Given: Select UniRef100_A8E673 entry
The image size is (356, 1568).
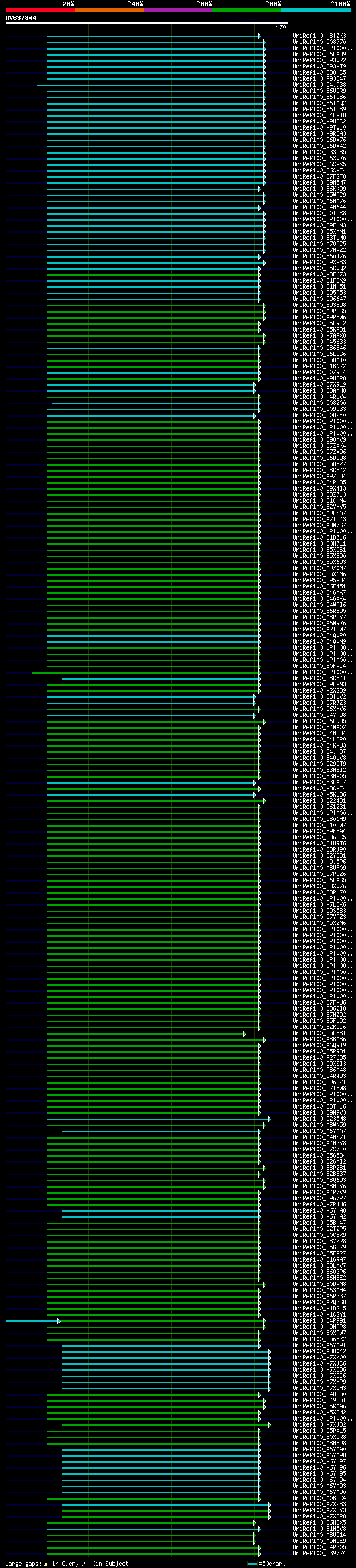Looking at the screenshot, I should pos(319,275).
